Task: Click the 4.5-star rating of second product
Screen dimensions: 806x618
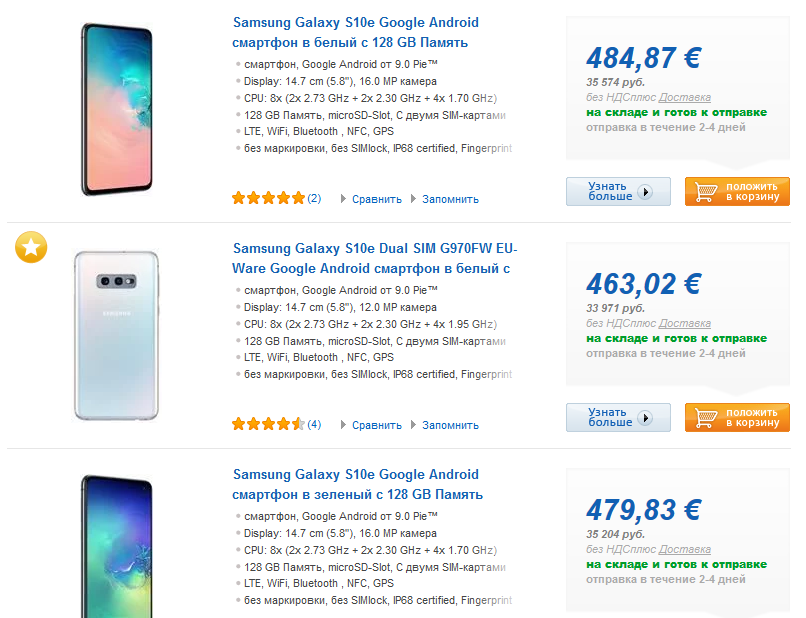Action: click(268, 424)
